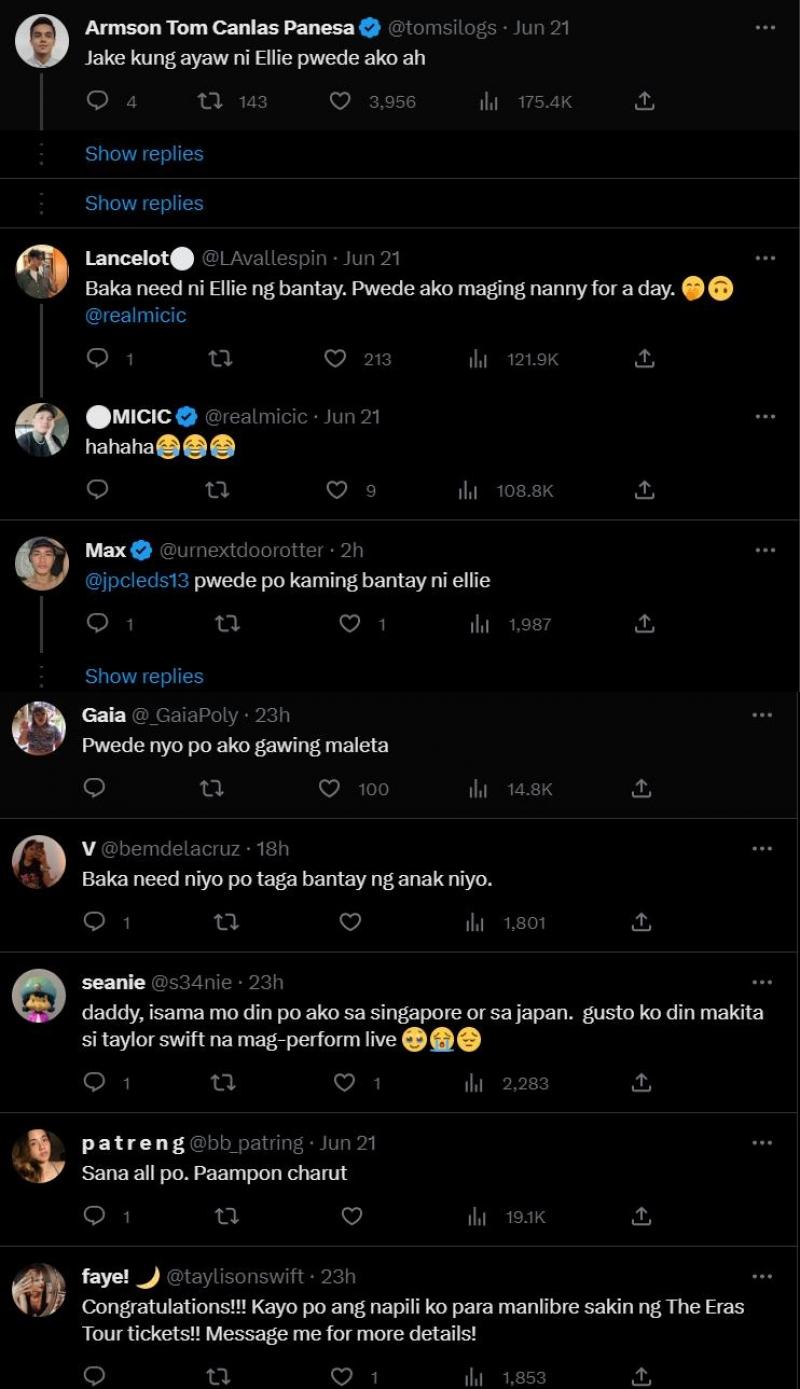Open more options menu for seanie's tweet

762,982
